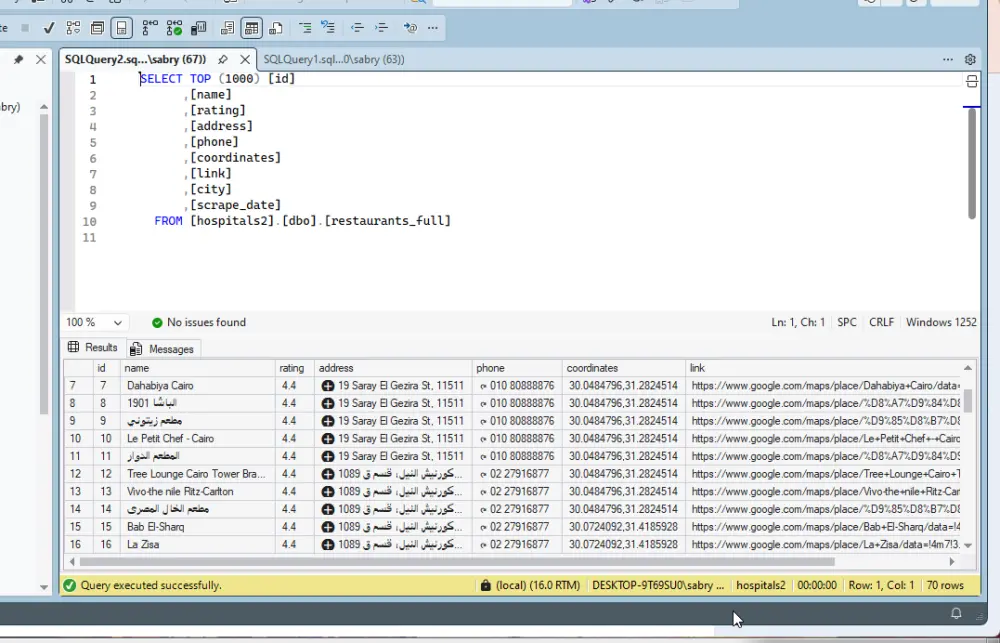Viewport: 1000px width, 643px height.
Task: Click the results horizontal scrollbar thumb
Action: tap(457, 562)
